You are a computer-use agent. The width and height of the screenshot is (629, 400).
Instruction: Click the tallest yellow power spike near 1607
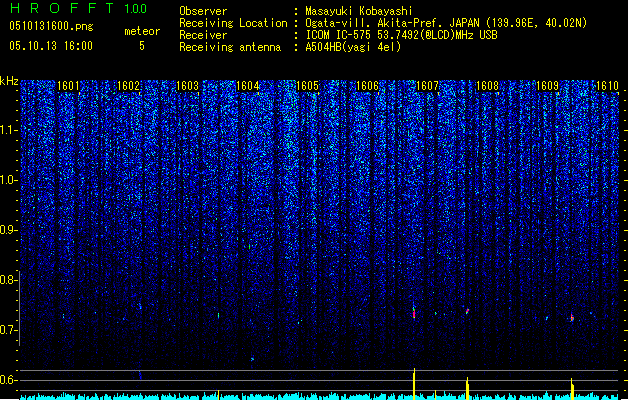coord(414,384)
